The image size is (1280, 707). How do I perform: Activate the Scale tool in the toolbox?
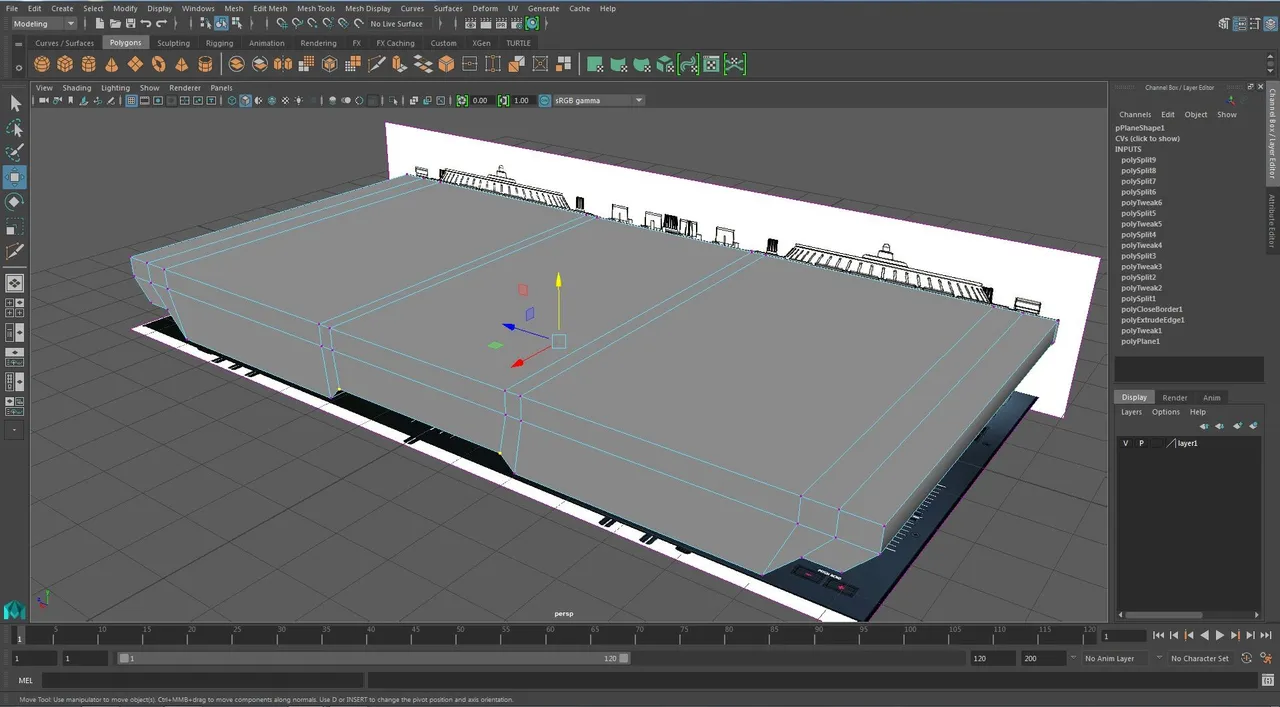pyautogui.click(x=15, y=227)
